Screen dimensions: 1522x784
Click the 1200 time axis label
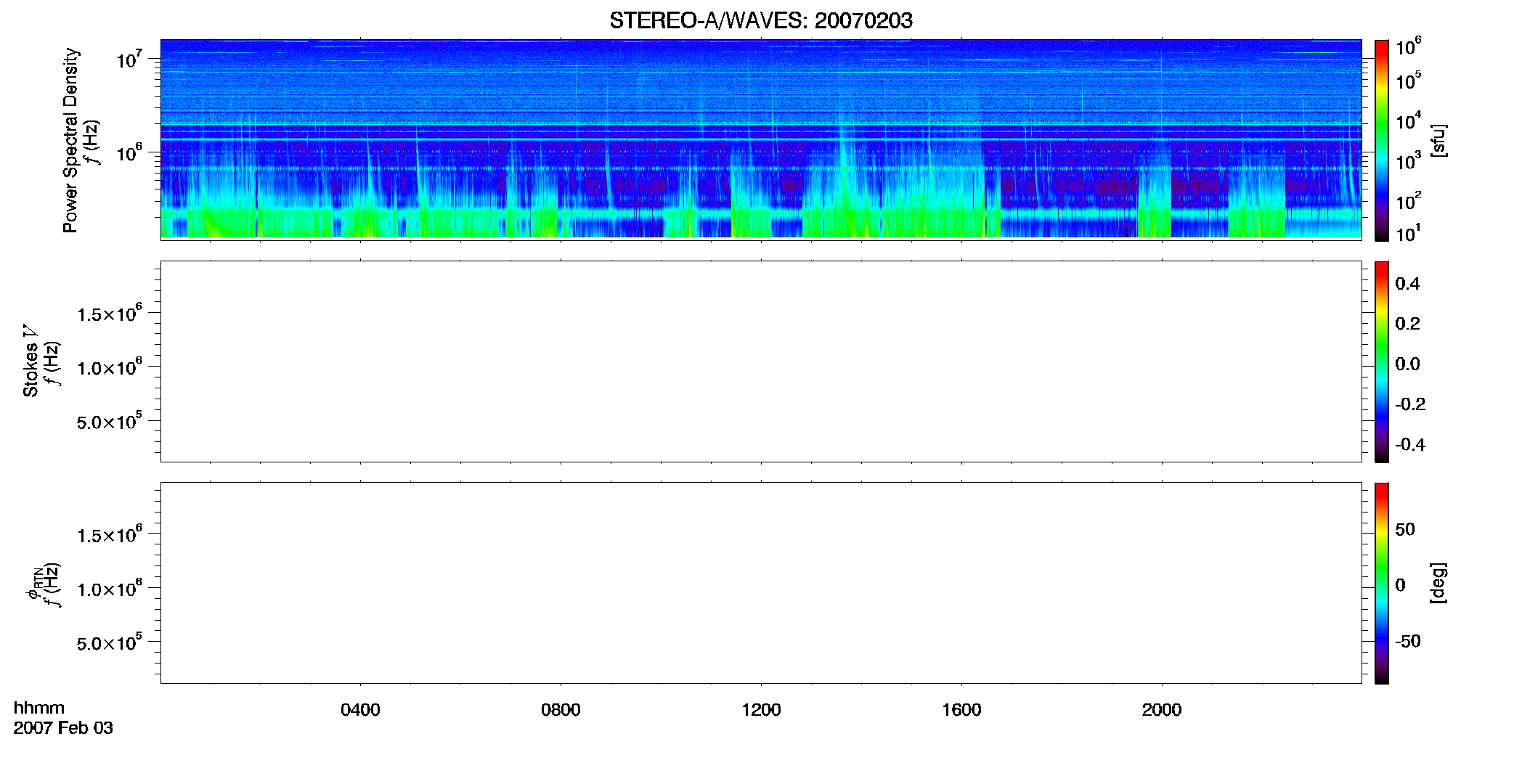761,710
